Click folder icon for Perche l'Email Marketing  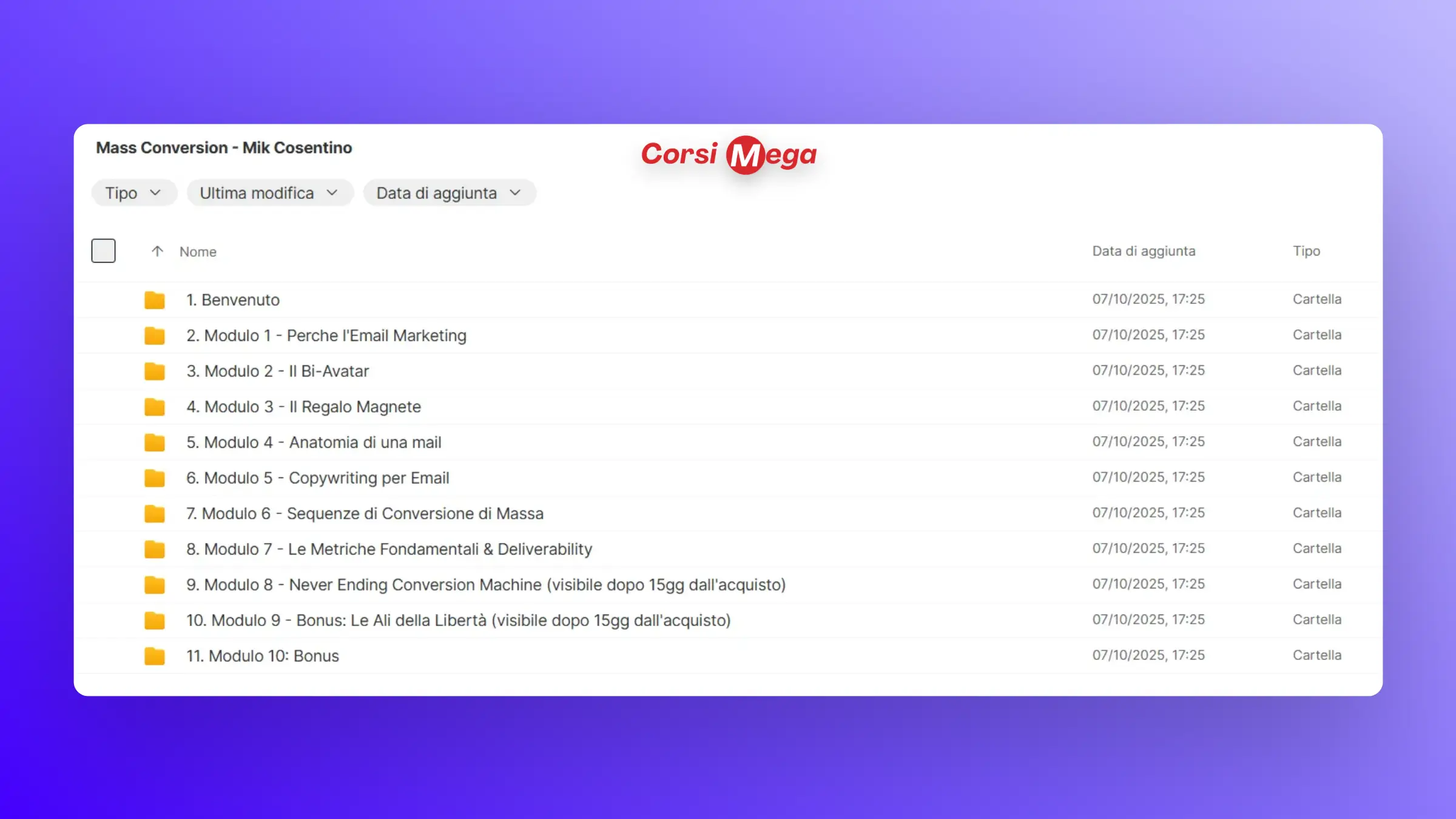coord(155,335)
